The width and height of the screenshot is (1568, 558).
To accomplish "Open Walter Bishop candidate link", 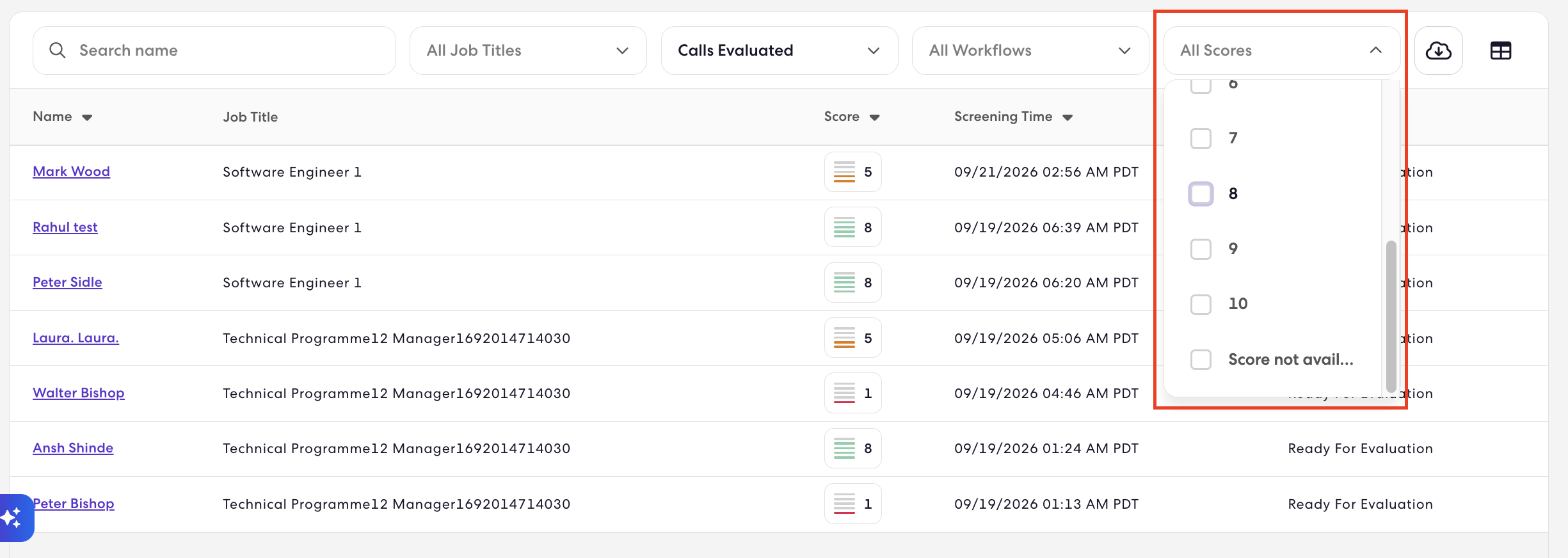I will point(79,393).
